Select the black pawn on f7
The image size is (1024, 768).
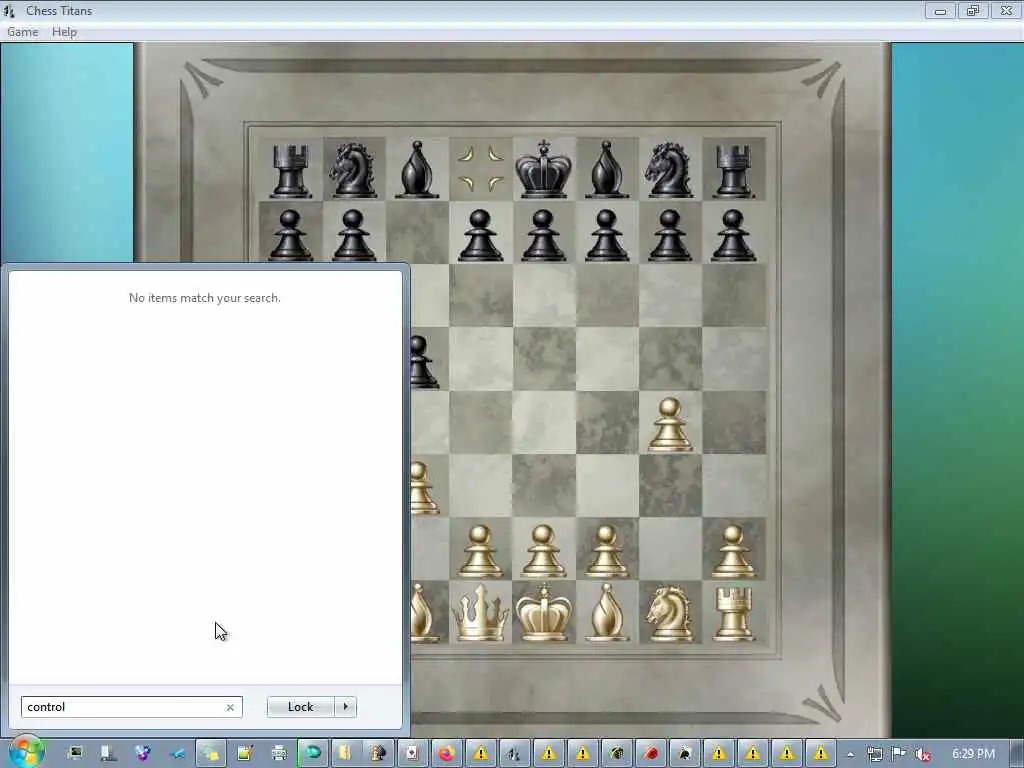pyautogui.click(x=607, y=235)
